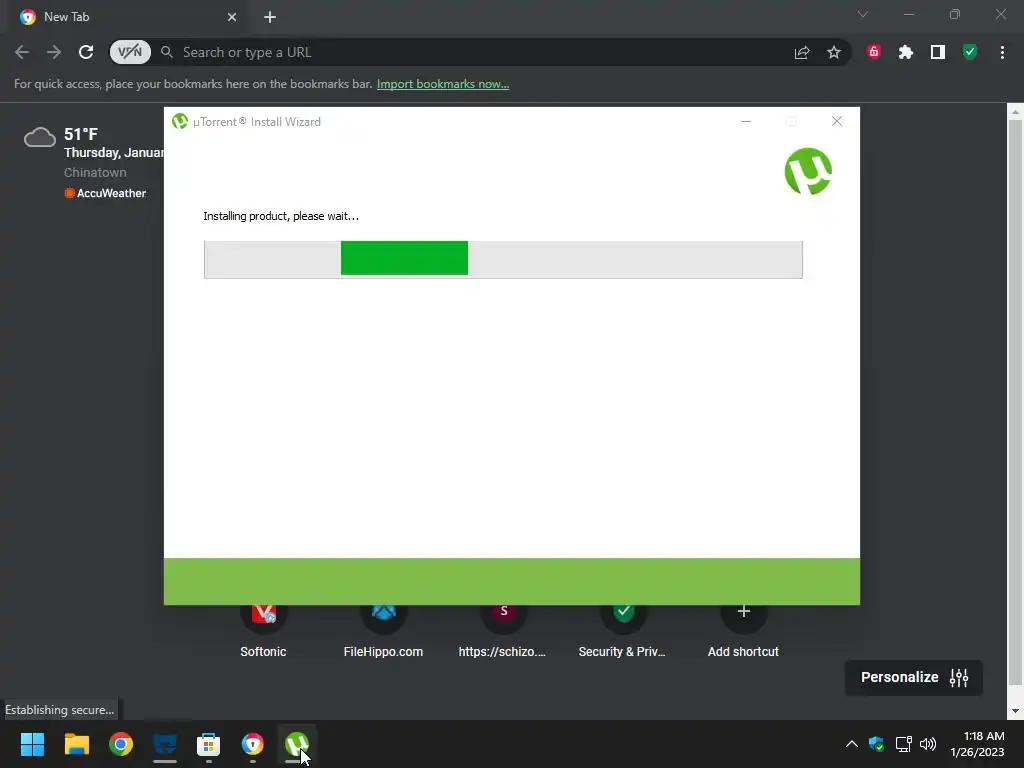Click the browser back arrow
Viewport: 1024px width, 768px height.
[22, 52]
